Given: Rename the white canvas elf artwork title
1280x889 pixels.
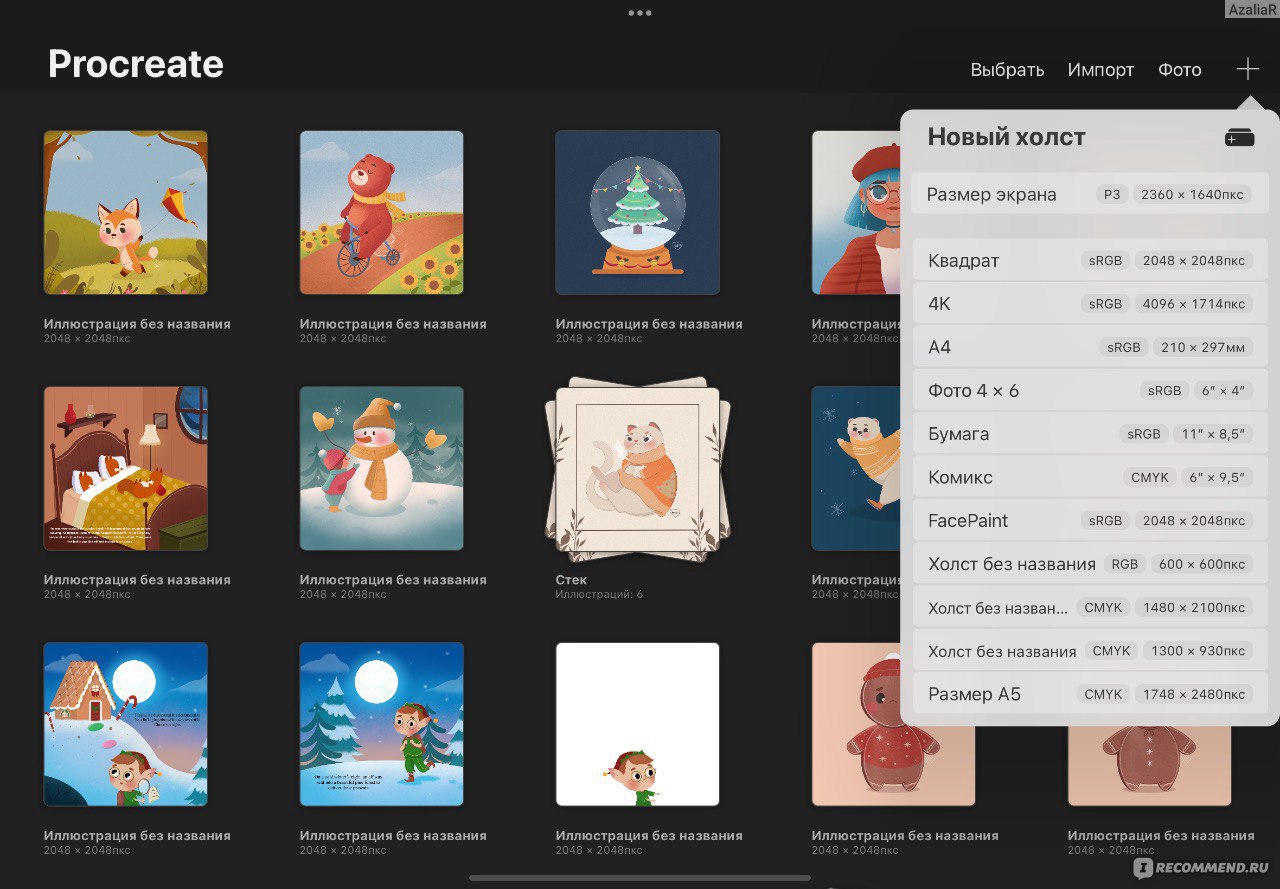Looking at the screenshot, I should (x=649, y=836).
